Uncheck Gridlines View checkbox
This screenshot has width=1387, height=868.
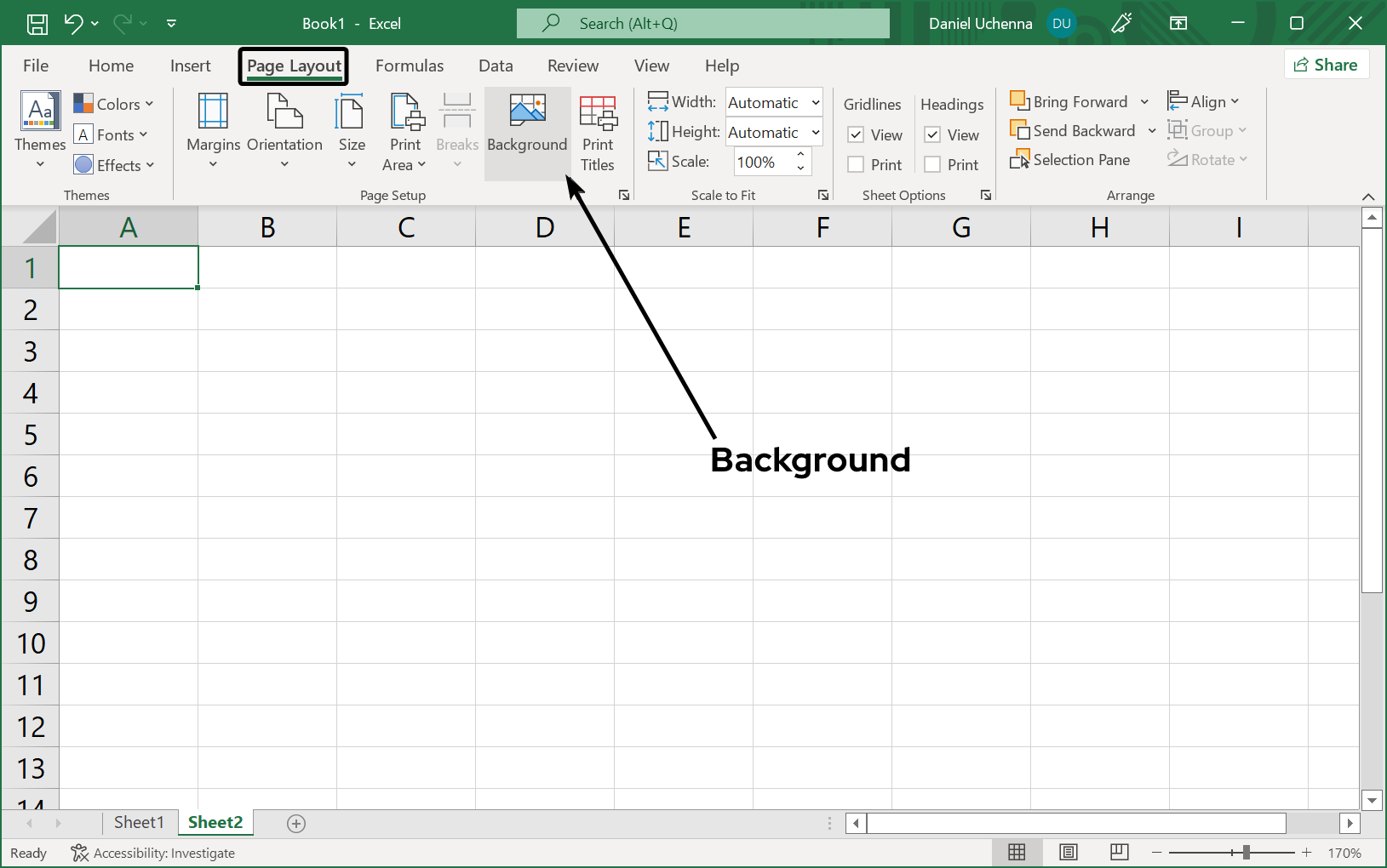pyautogui.click(x=857, y=135)
